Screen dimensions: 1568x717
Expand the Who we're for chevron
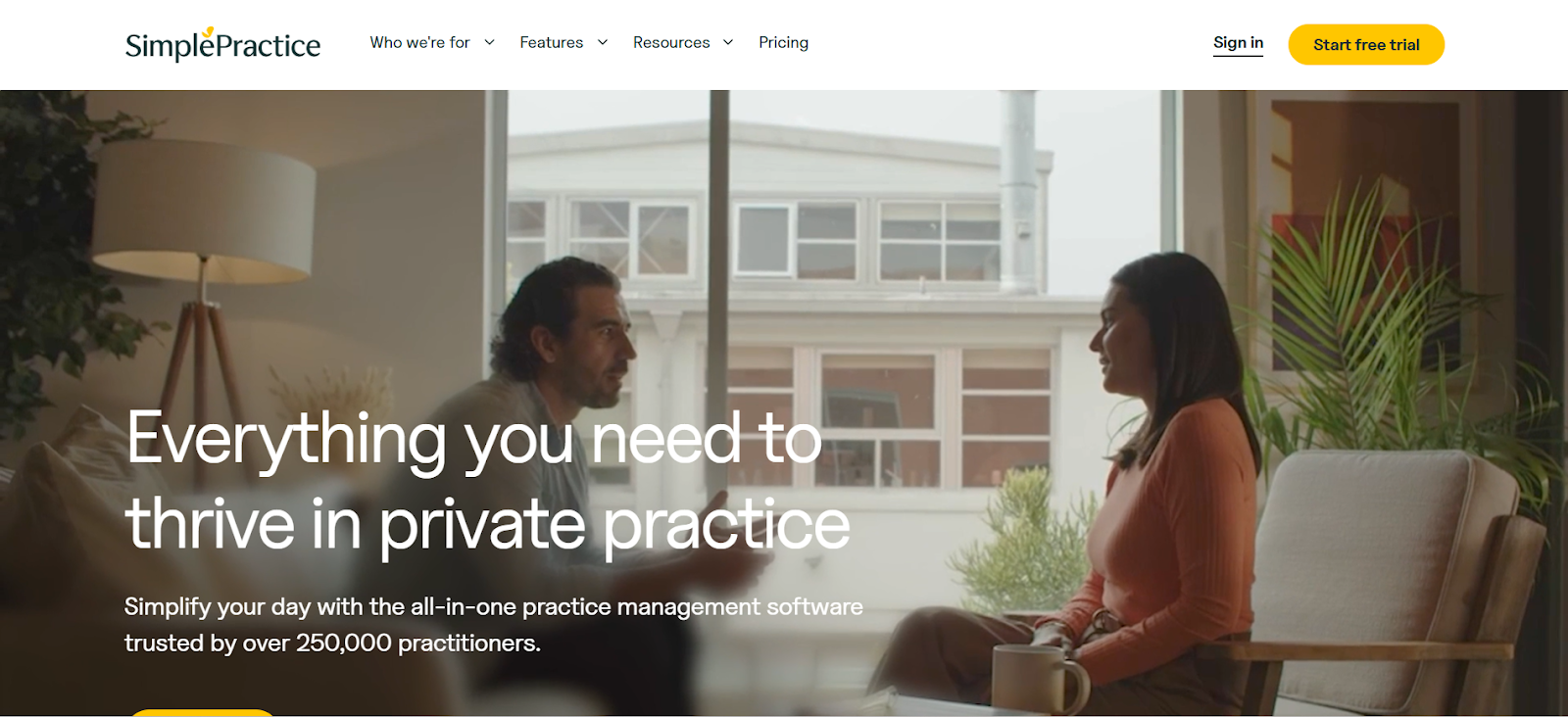tap(489, 42)
